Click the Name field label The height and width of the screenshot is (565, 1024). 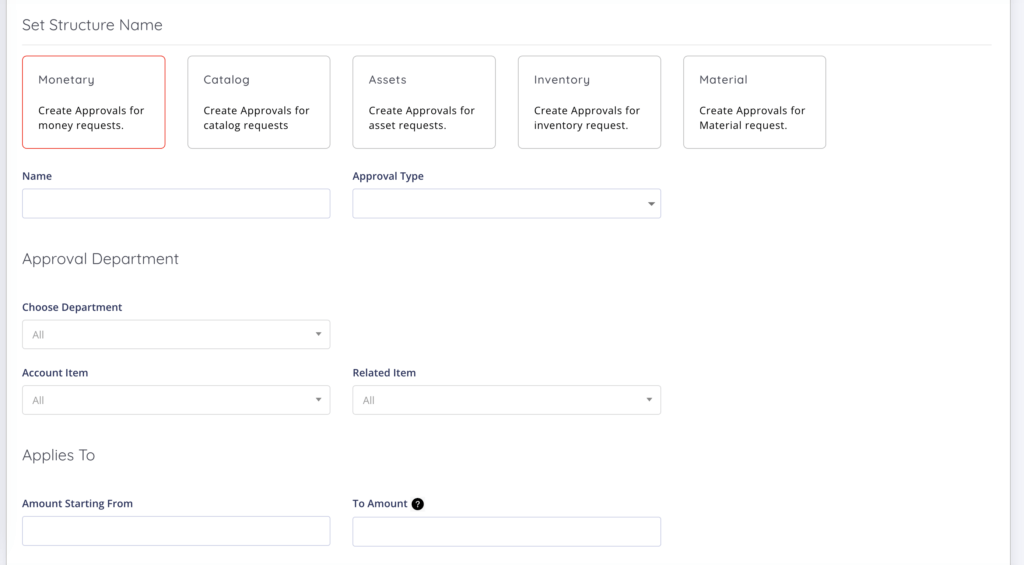pos(37,176)
